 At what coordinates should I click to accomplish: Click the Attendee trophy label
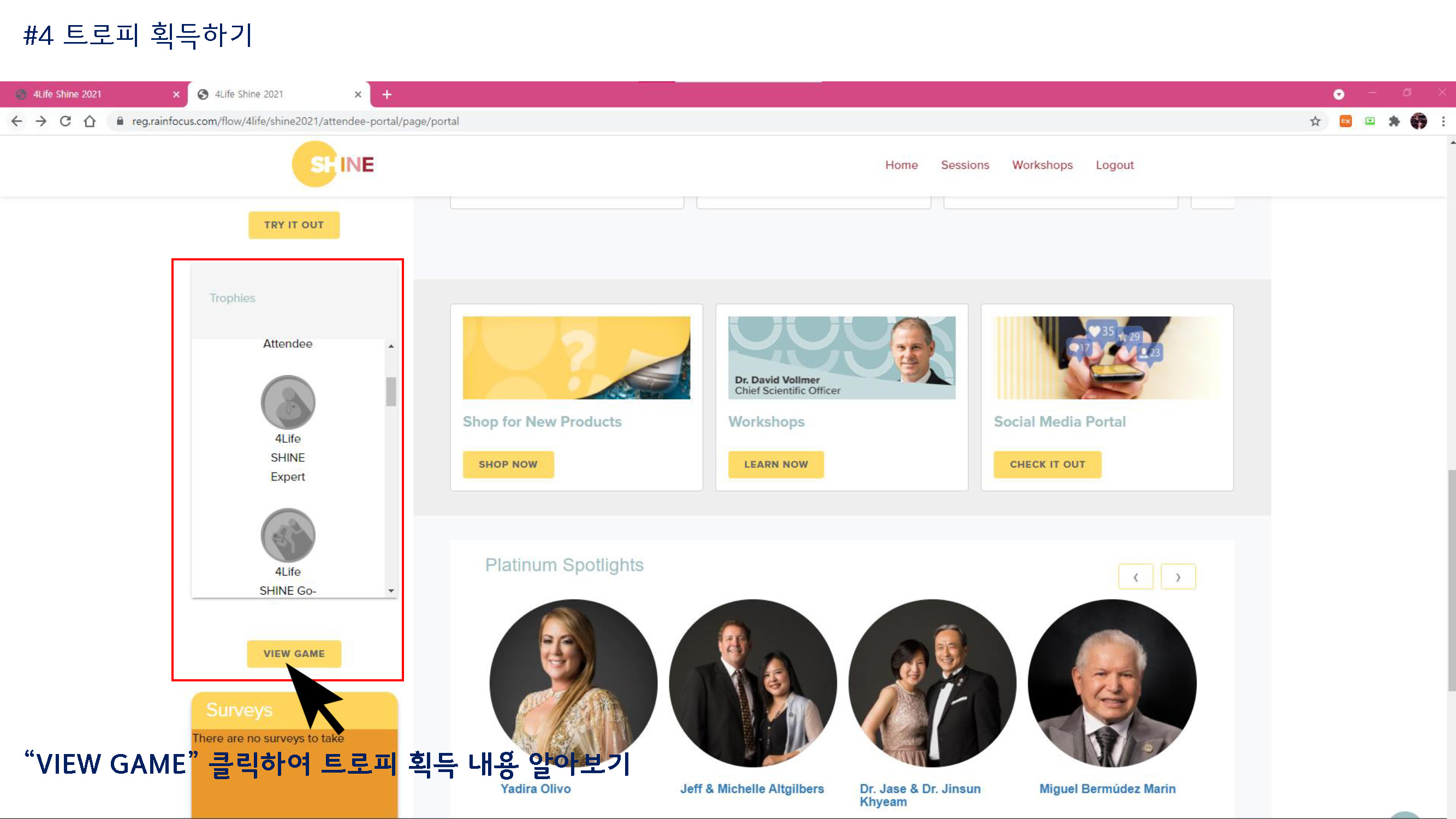288,343
